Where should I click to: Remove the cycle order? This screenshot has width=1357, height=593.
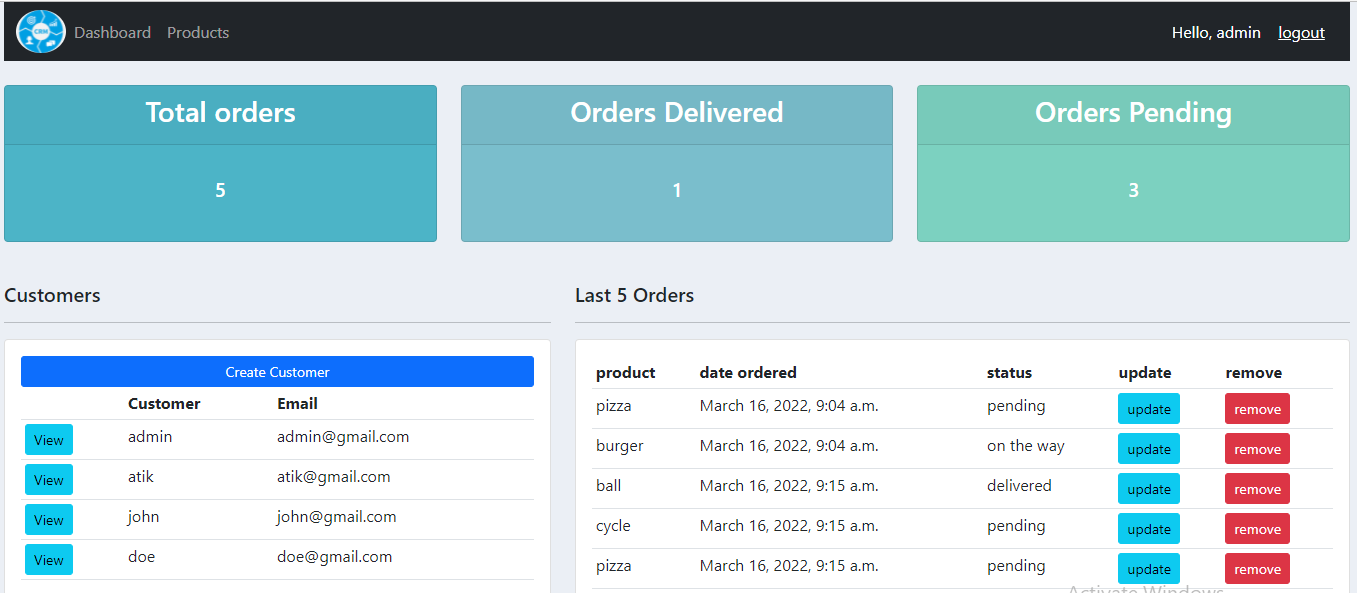tap(1257, 528)
